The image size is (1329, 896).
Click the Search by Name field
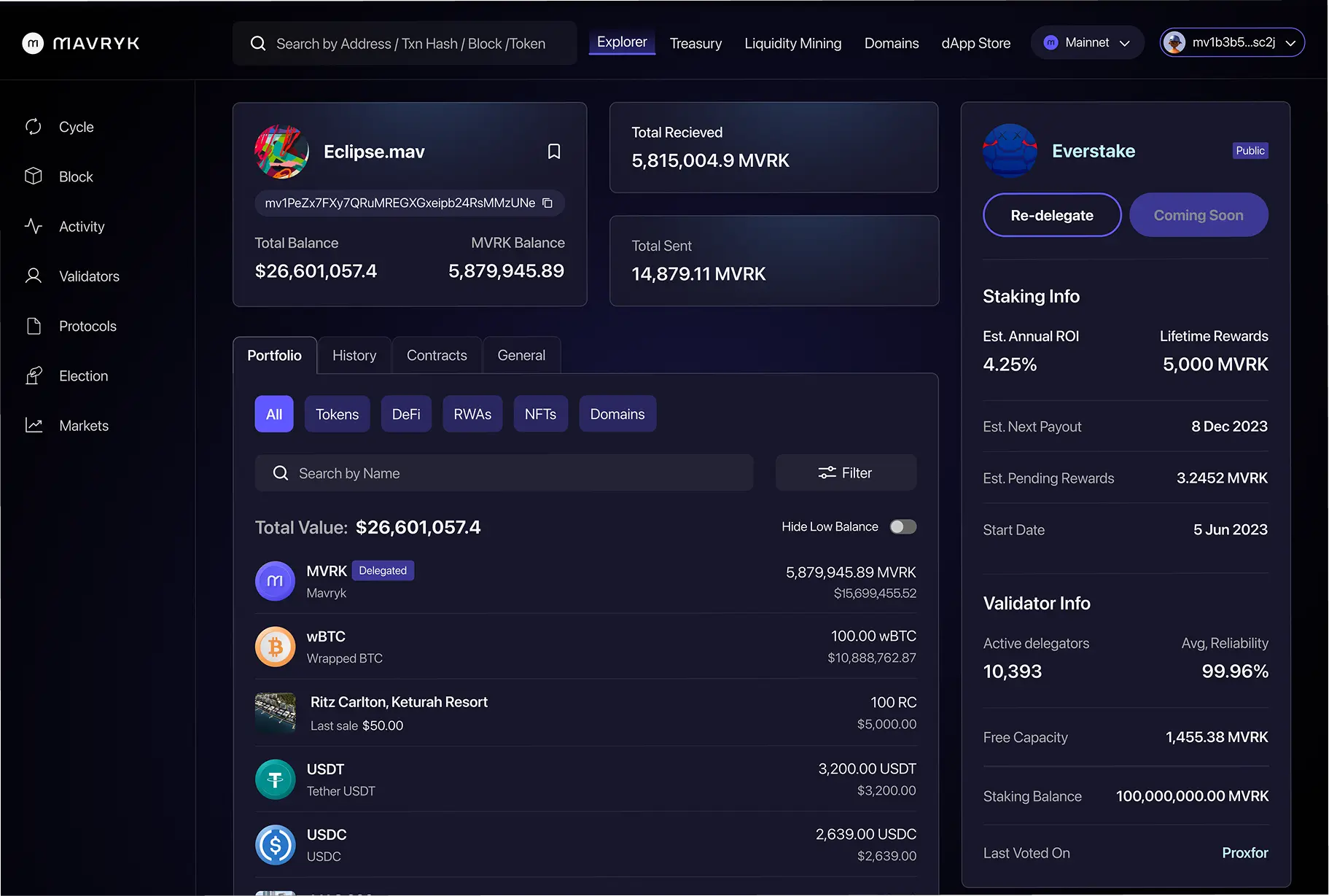coord(504,473)
